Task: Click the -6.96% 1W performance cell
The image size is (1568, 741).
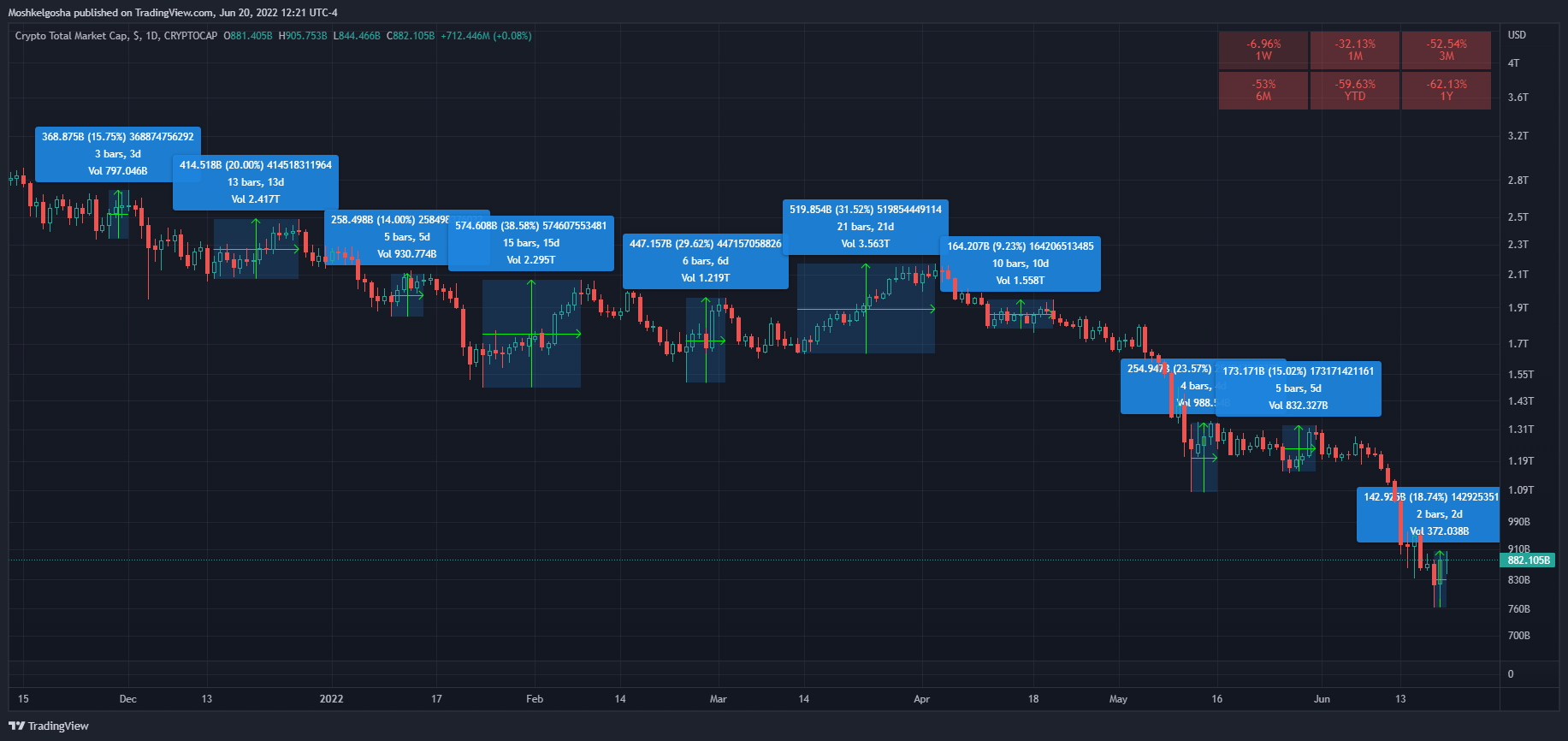Action: click(1263, 50)
